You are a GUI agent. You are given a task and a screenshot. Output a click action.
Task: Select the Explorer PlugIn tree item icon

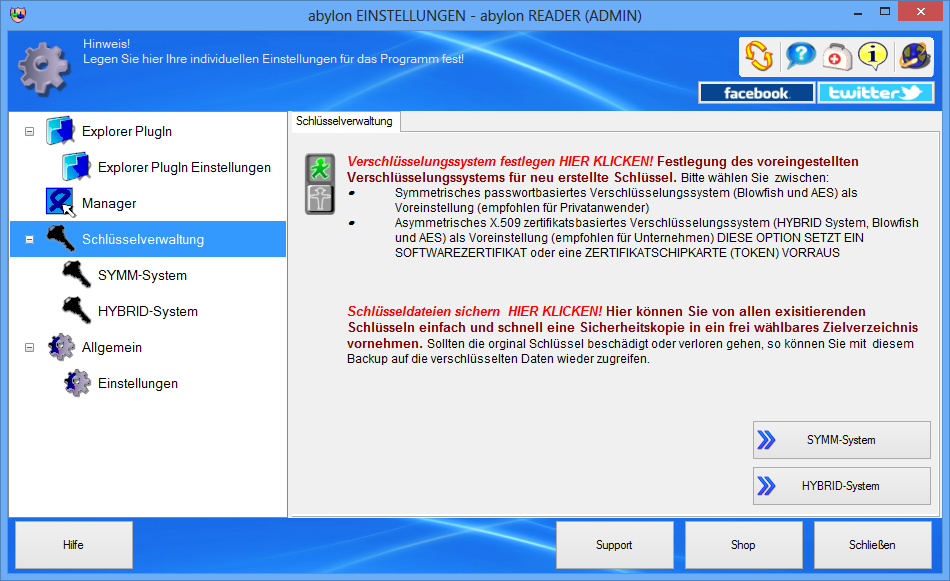[x=60, y=131]
